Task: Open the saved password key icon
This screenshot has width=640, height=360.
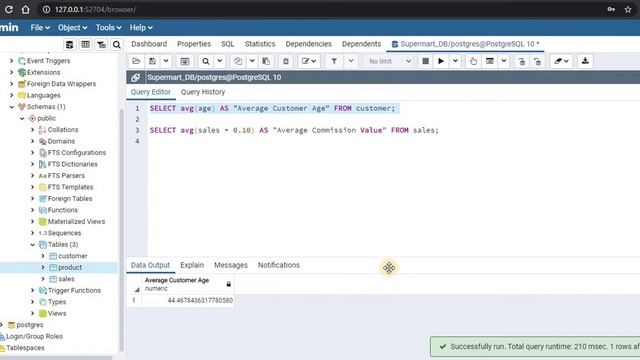Action: point(611,9)
